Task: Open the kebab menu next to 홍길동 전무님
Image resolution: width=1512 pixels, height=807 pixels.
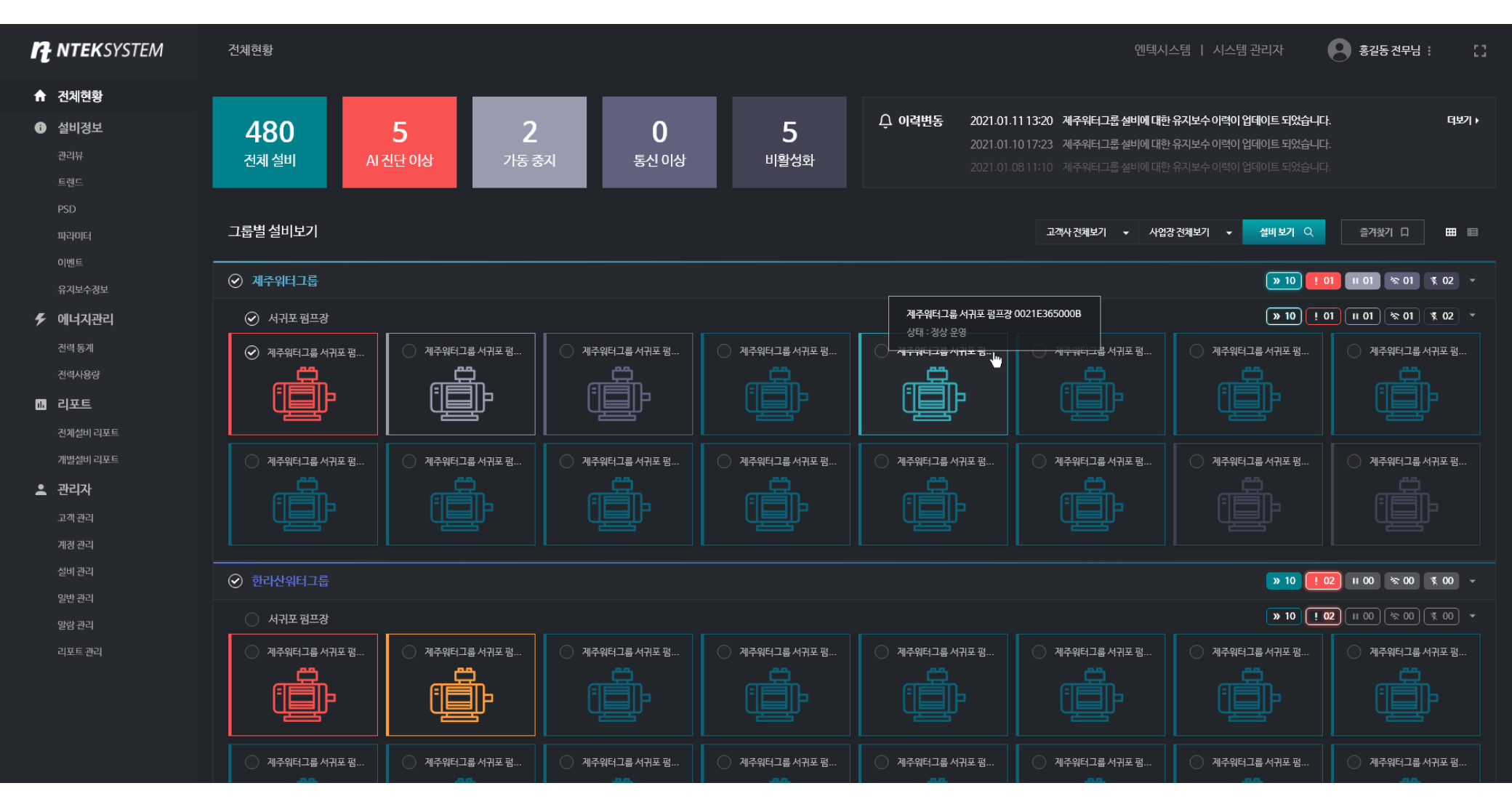Action: coord(1429,51)
